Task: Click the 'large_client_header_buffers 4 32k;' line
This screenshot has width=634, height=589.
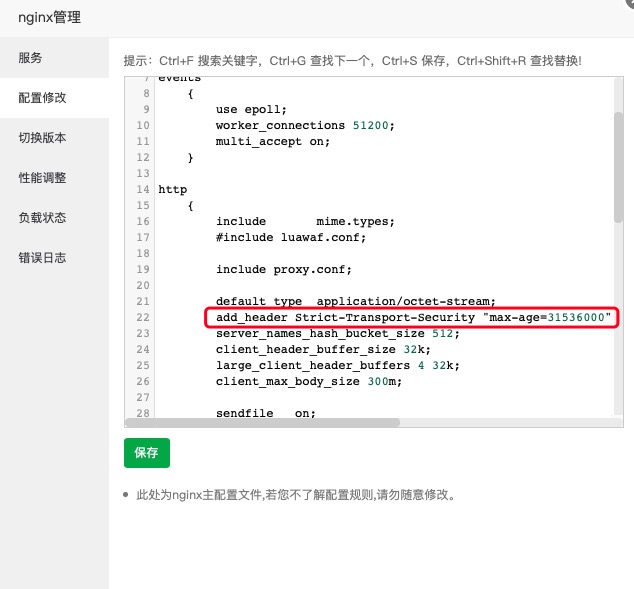Action: [338, 365]
